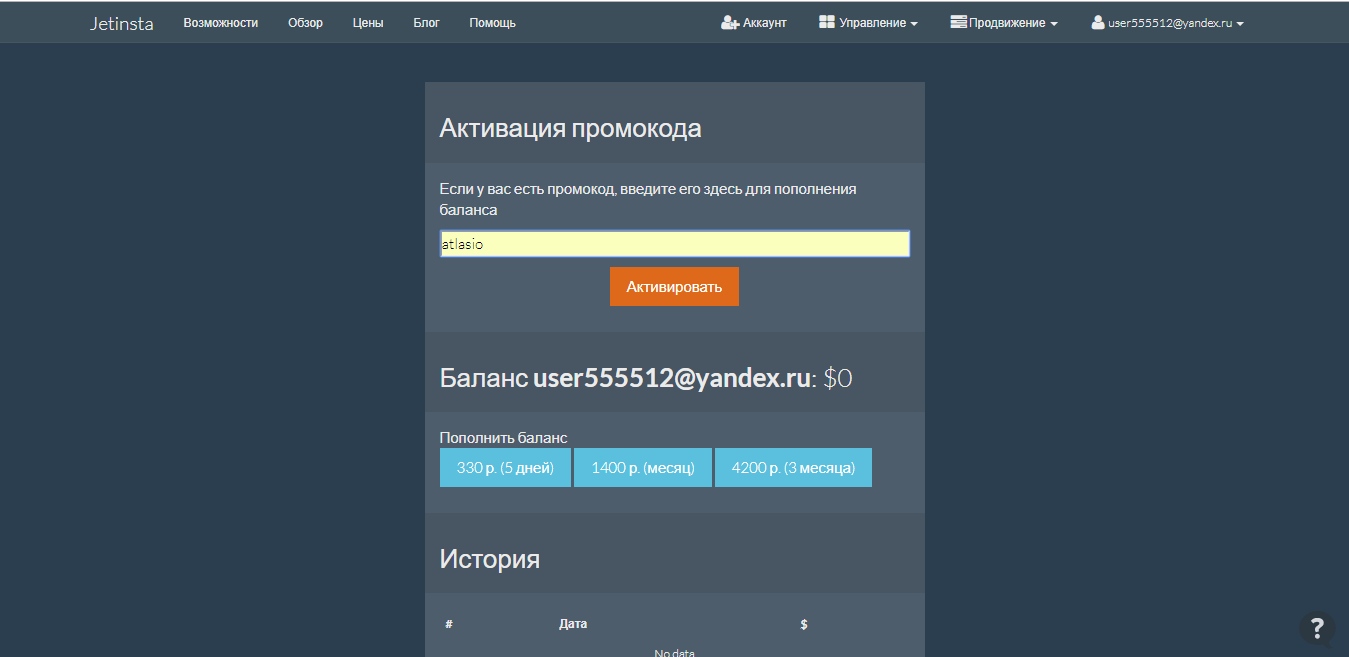This screenshot has width=1349, height=657.
Task: Open the Цены pricing page
Action: 368,23
